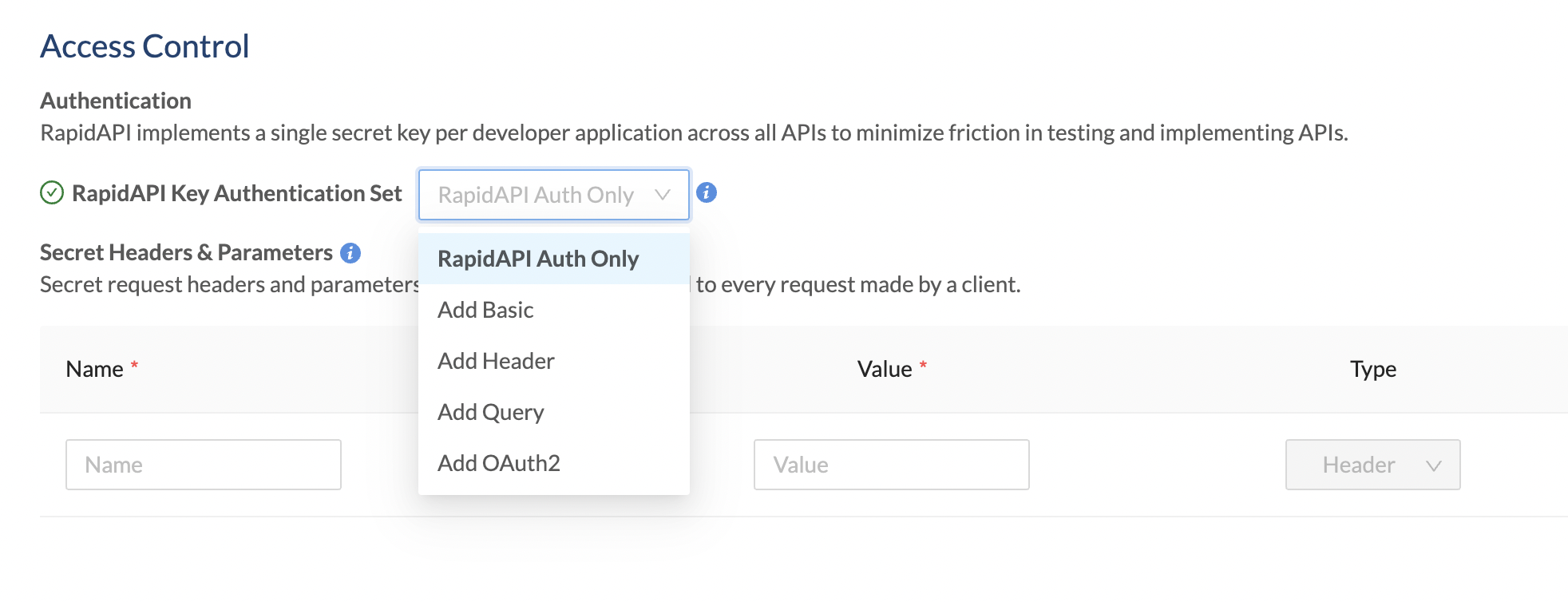
Task: Click the Authentication subheading
Action: (116, 101)
